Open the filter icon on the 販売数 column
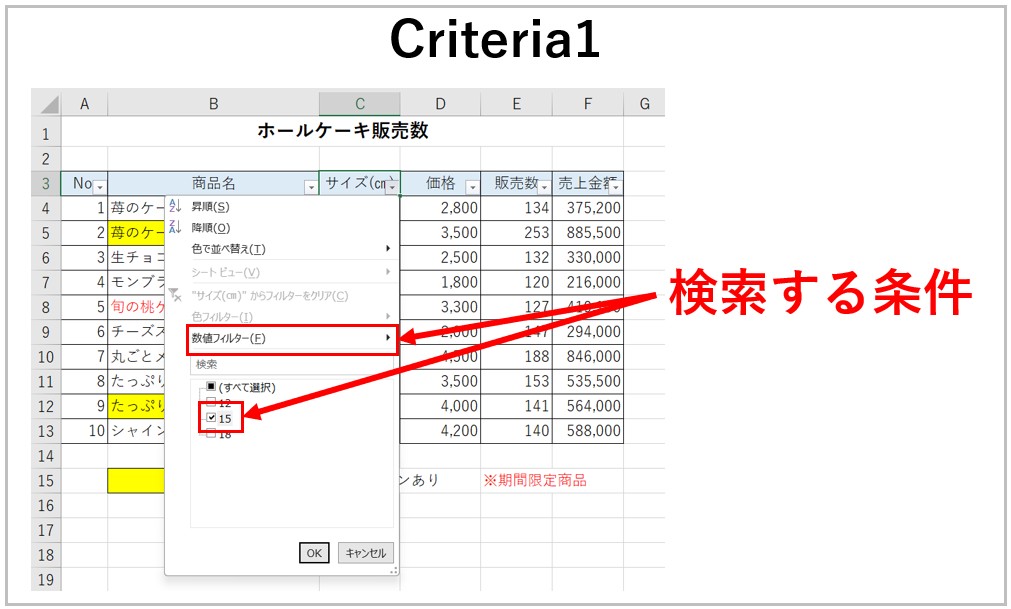The height and width of the screenshot is (609, 1011). [543, 185]
